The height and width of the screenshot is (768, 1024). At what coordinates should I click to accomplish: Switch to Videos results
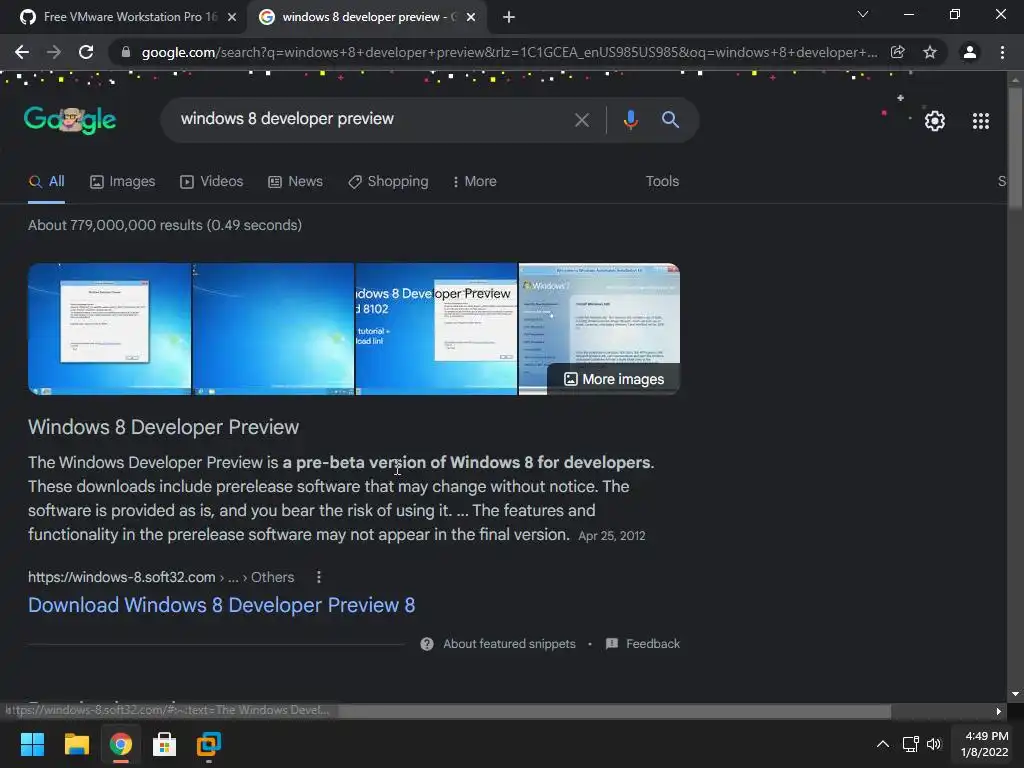[212, 182]
